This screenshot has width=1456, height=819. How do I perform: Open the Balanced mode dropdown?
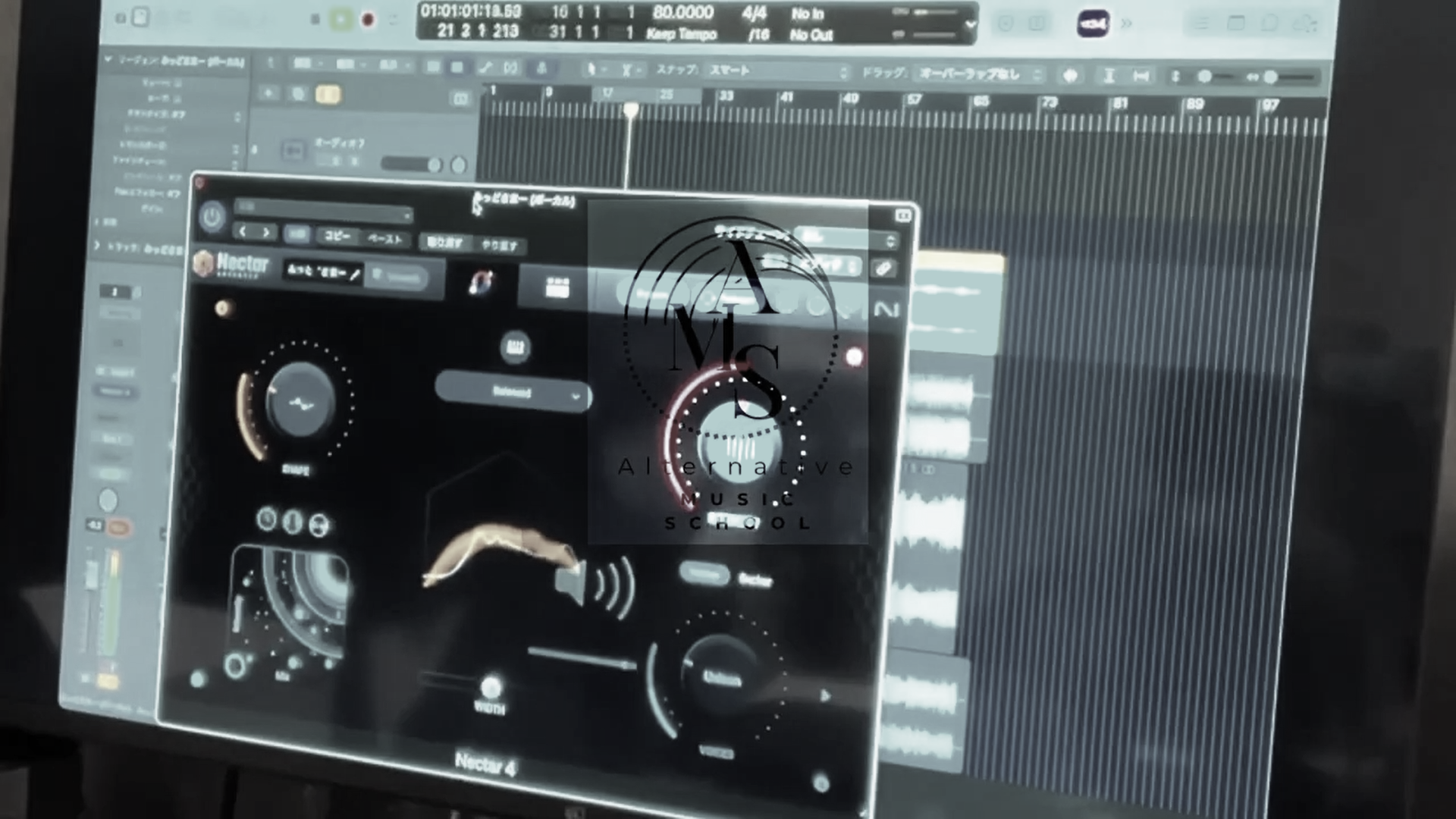pyautogui.click(x=513, y=393)
